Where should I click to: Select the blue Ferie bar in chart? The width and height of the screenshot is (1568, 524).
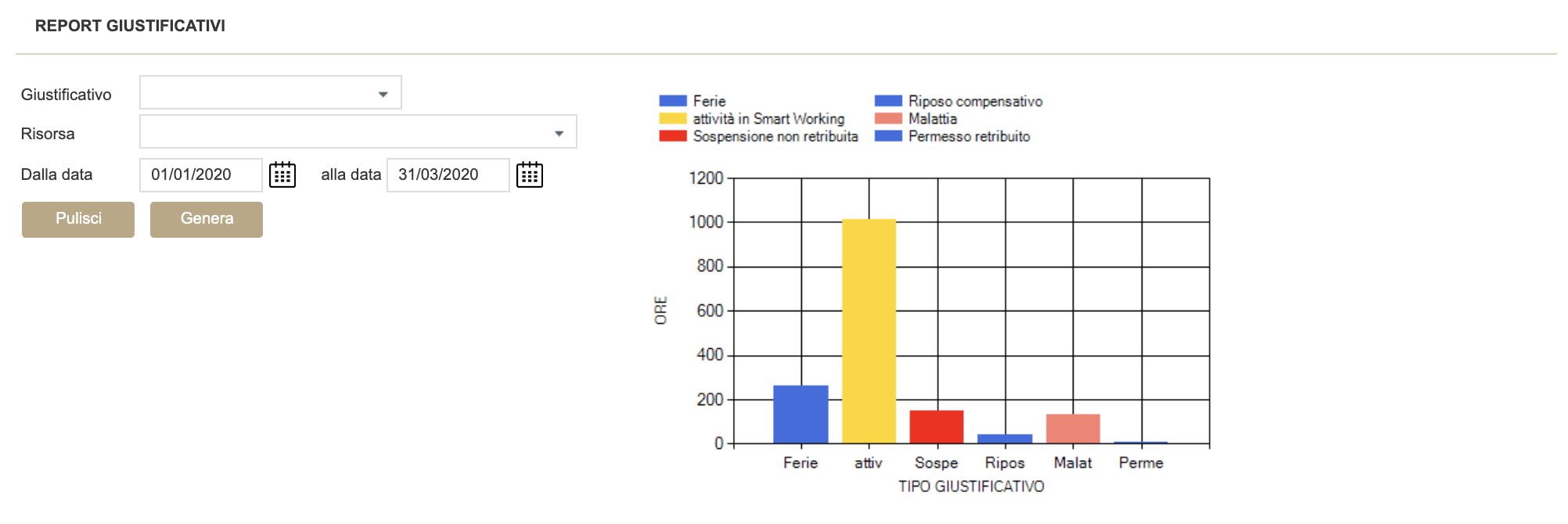(x=800, y=415)
